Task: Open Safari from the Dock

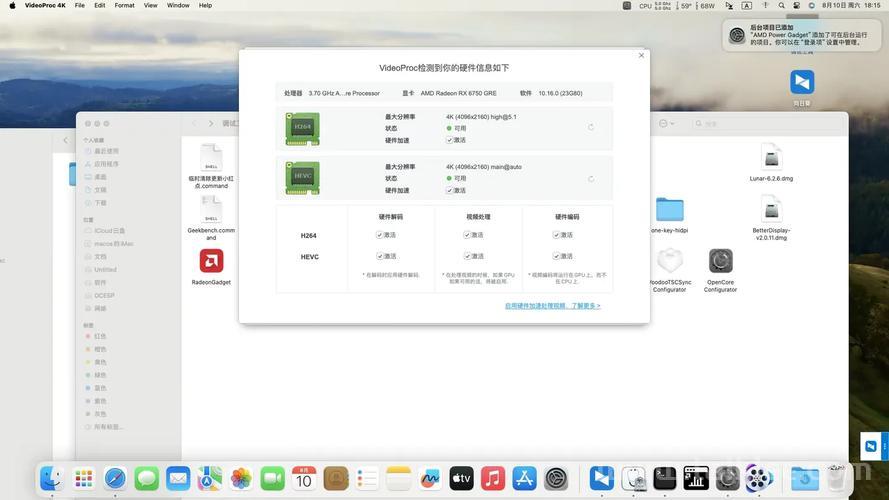Action: click(115, 478)
